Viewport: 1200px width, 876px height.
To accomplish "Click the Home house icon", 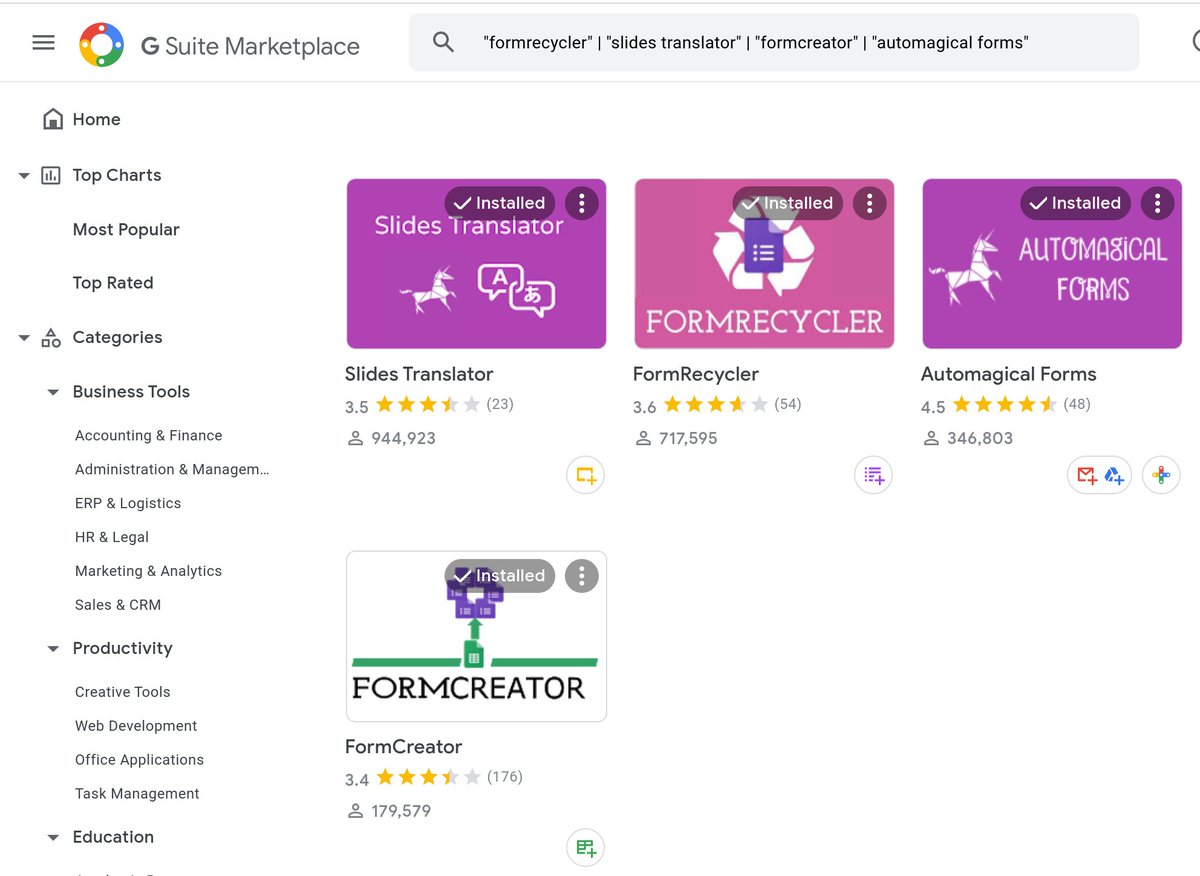I will [53, 119].
